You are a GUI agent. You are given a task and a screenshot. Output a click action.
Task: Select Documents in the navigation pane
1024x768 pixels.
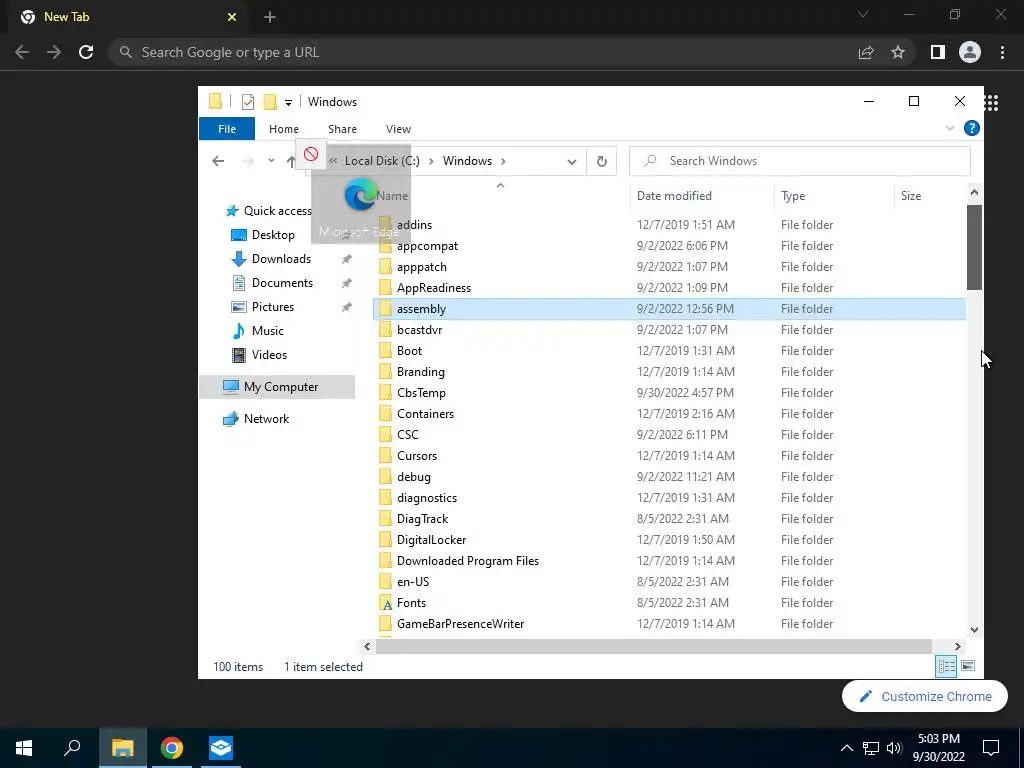pos(282,283)
